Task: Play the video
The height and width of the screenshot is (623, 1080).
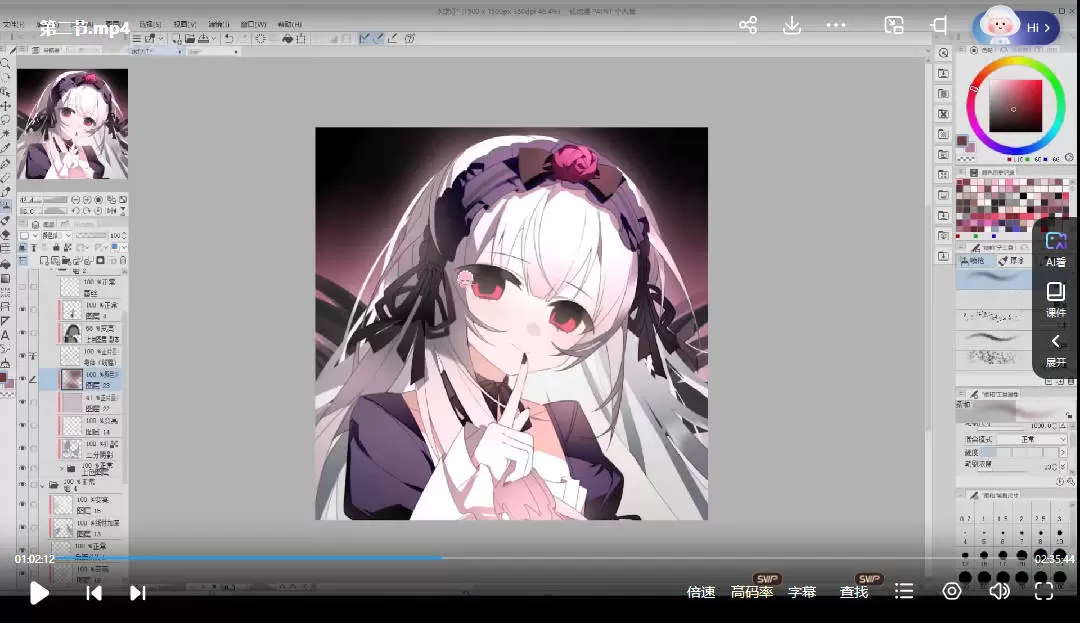Action: tap(39, 593)
